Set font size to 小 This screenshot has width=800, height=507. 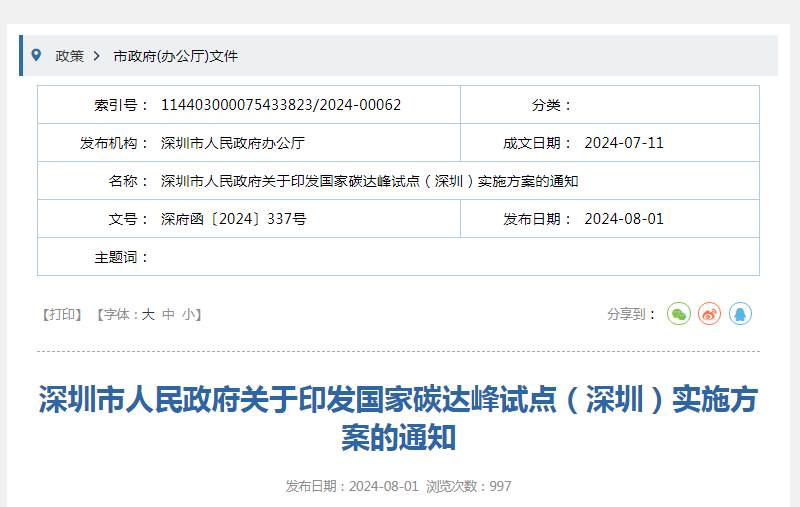click(188, 314)
